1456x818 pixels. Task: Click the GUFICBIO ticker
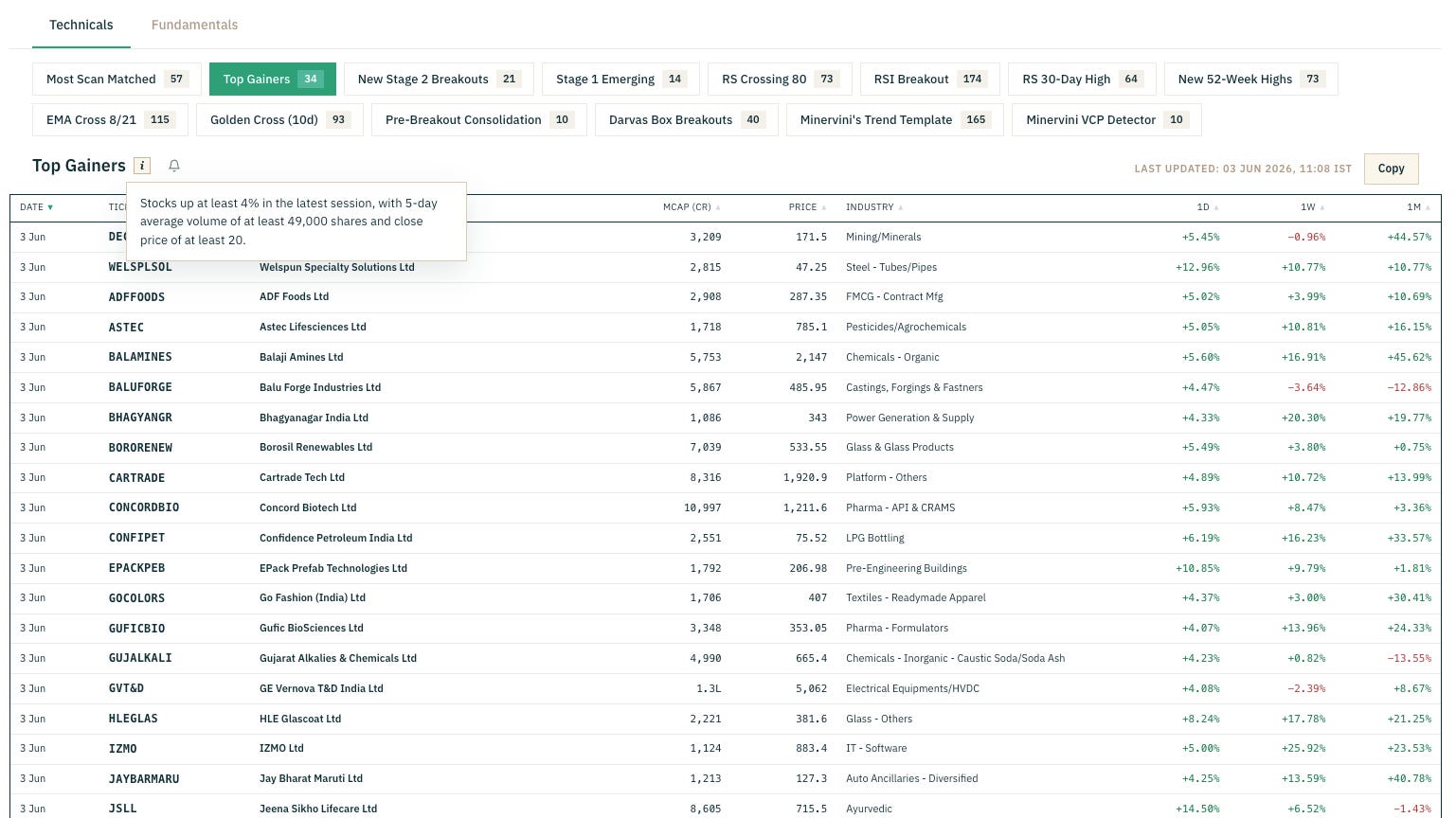[x=136, y=628]
